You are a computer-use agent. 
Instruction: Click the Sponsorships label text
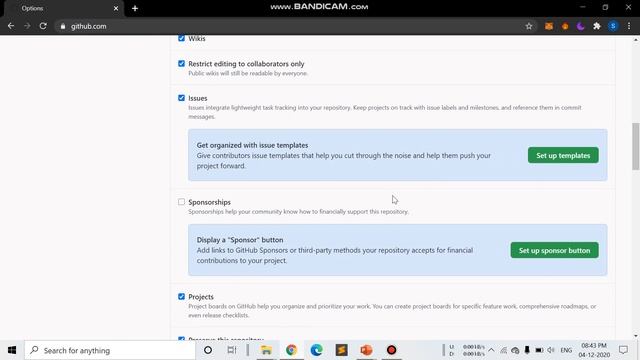209,202
